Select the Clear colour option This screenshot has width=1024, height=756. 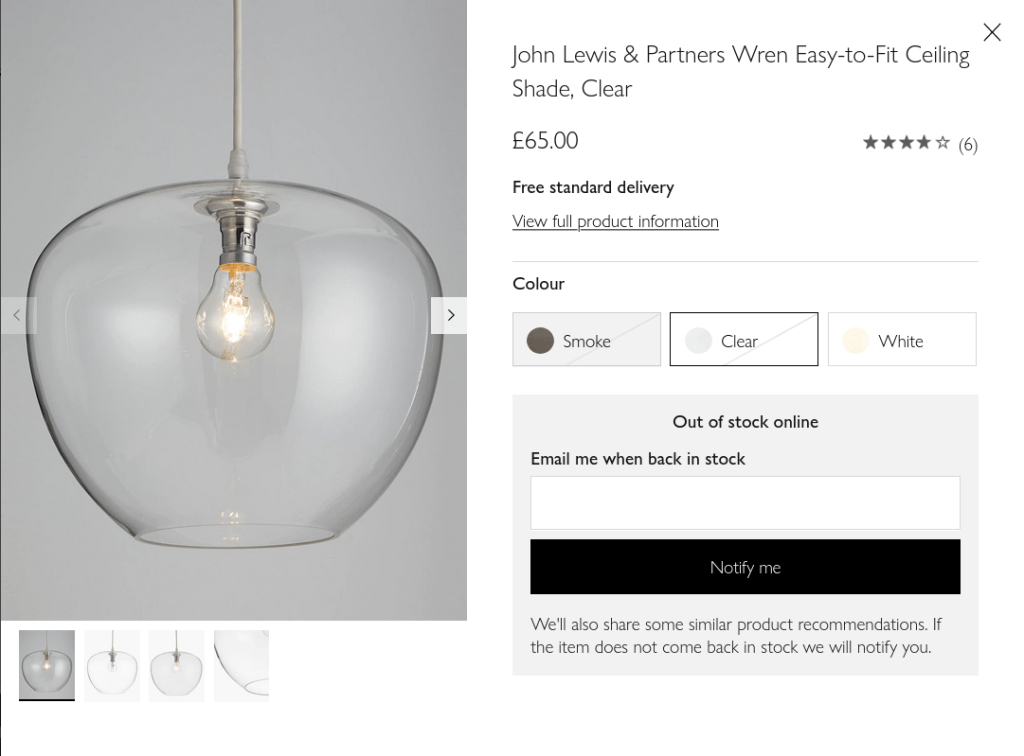click(743, 339)
